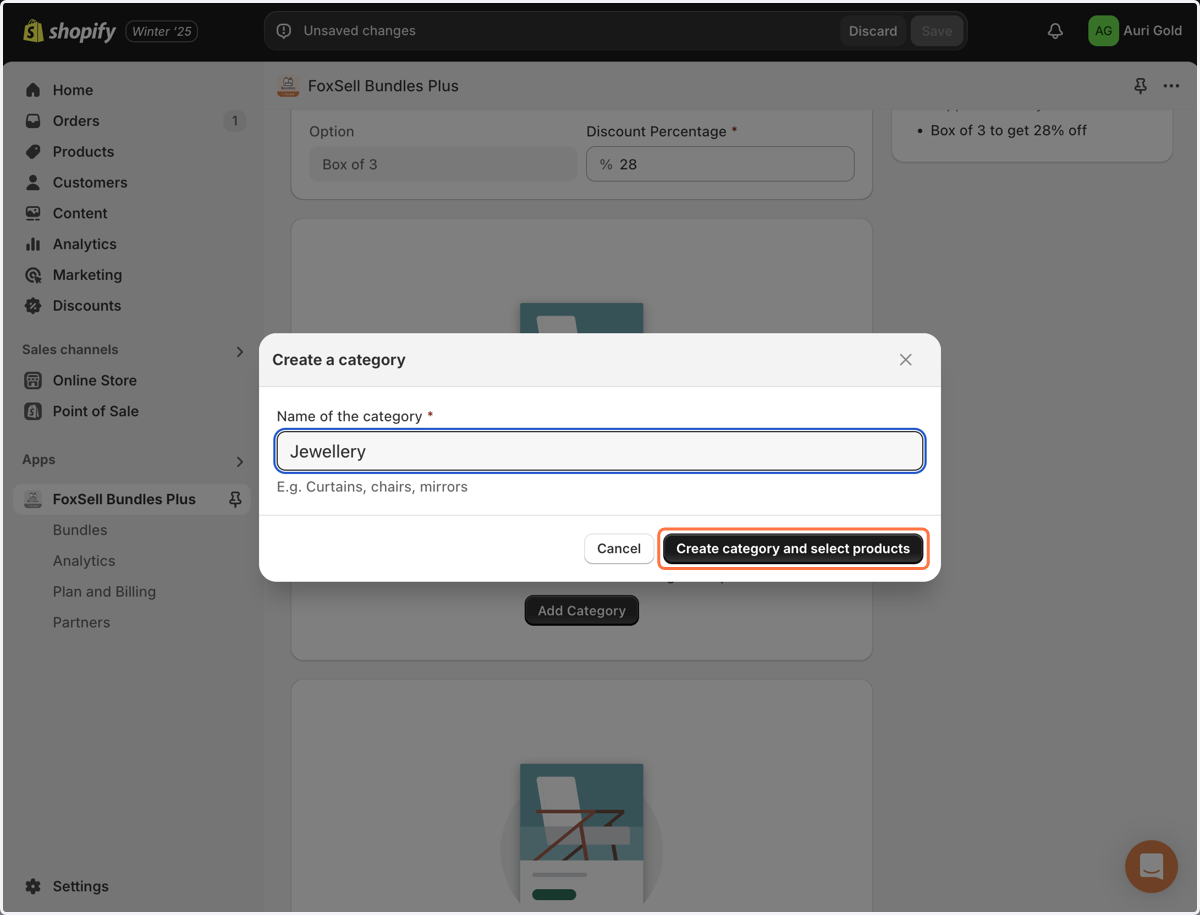Cancel the category creation
This screenshot has height=915, width=1200.
tap(619, 549)
